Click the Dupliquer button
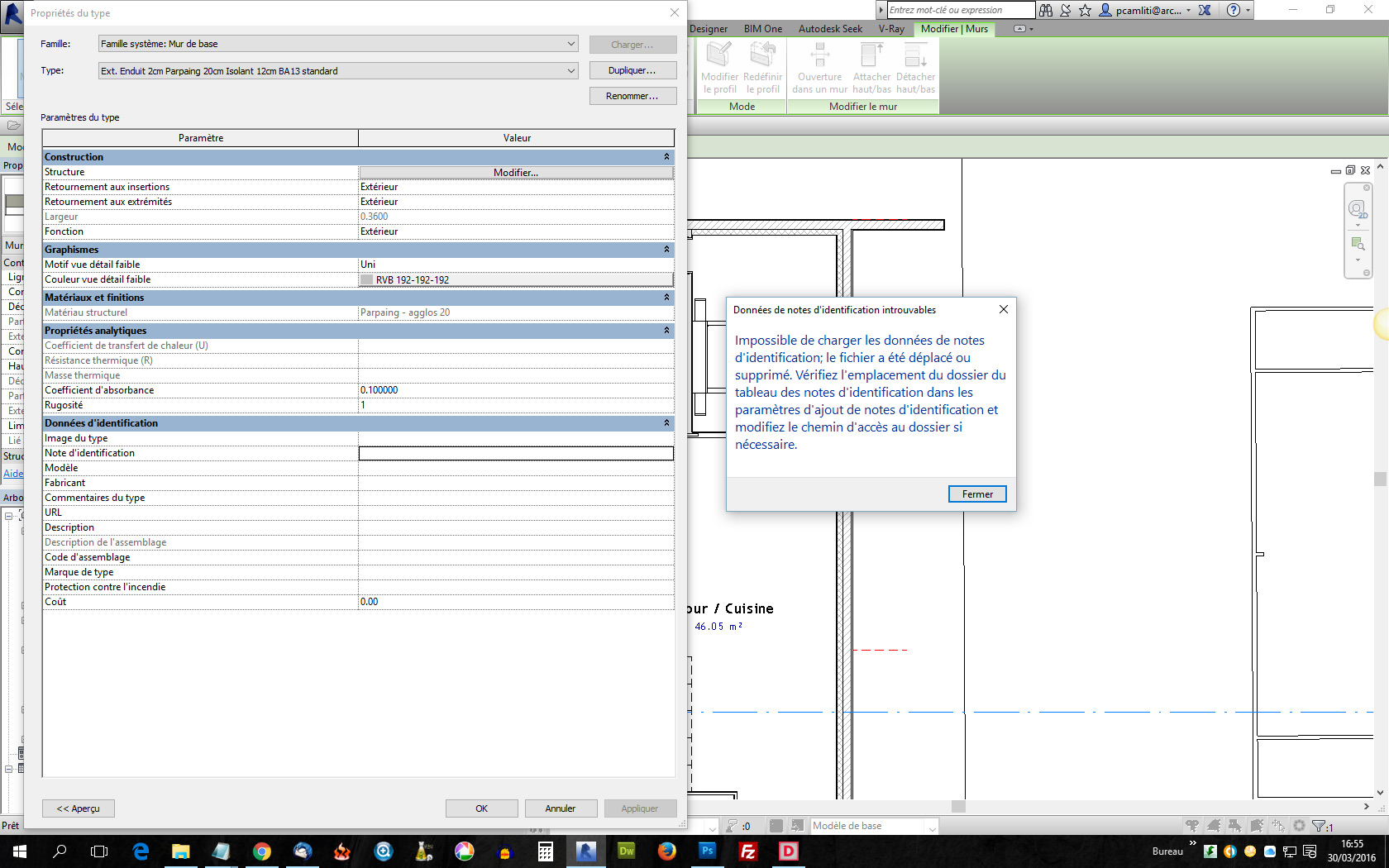This screenshot has width=1389, height=868. (x=632, y=70)
